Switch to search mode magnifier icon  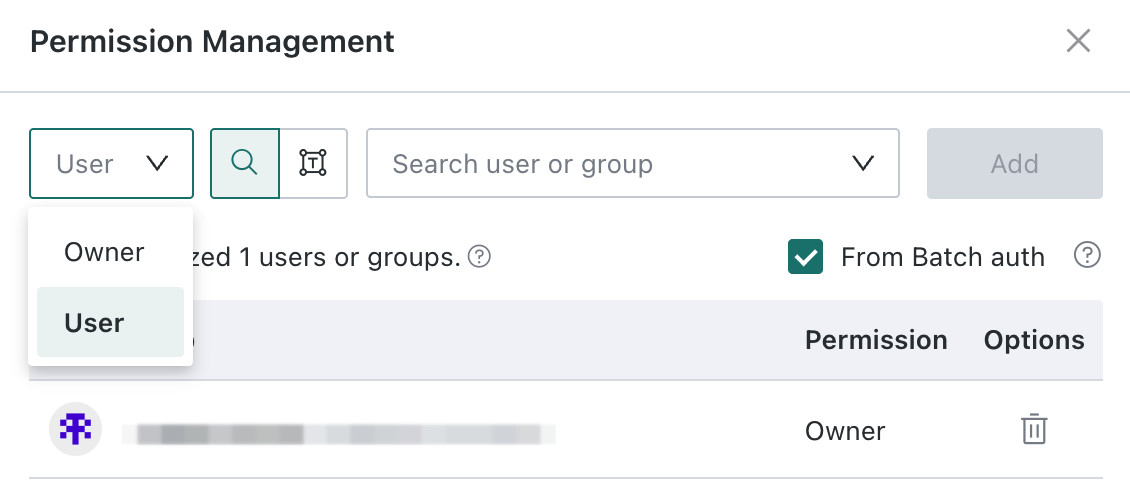[244, 163]
